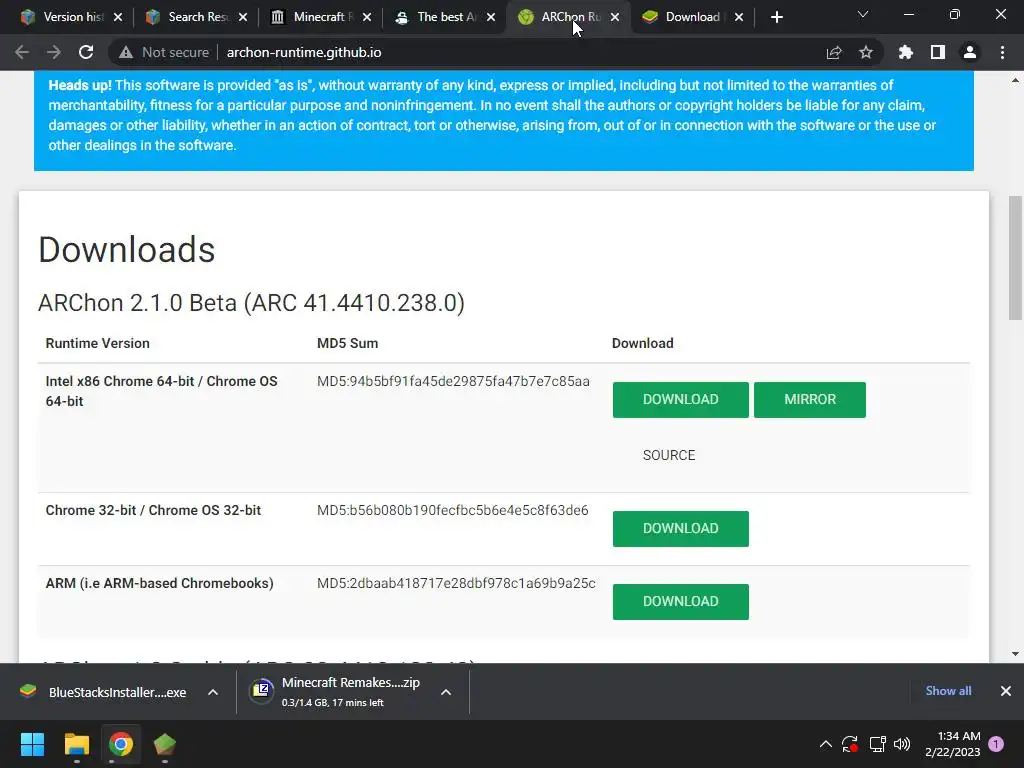1024x768 pixels.
Task: Reload the ARChon page
Action: pyautogui.click(x=86, y=52)
